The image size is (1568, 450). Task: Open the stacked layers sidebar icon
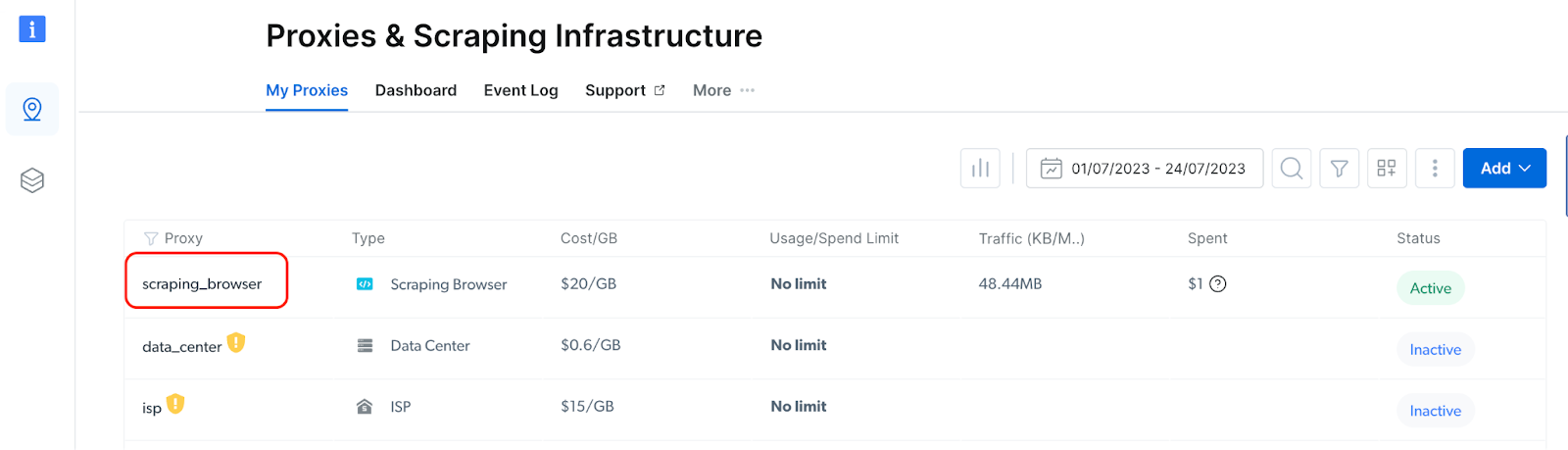[32, 180]
